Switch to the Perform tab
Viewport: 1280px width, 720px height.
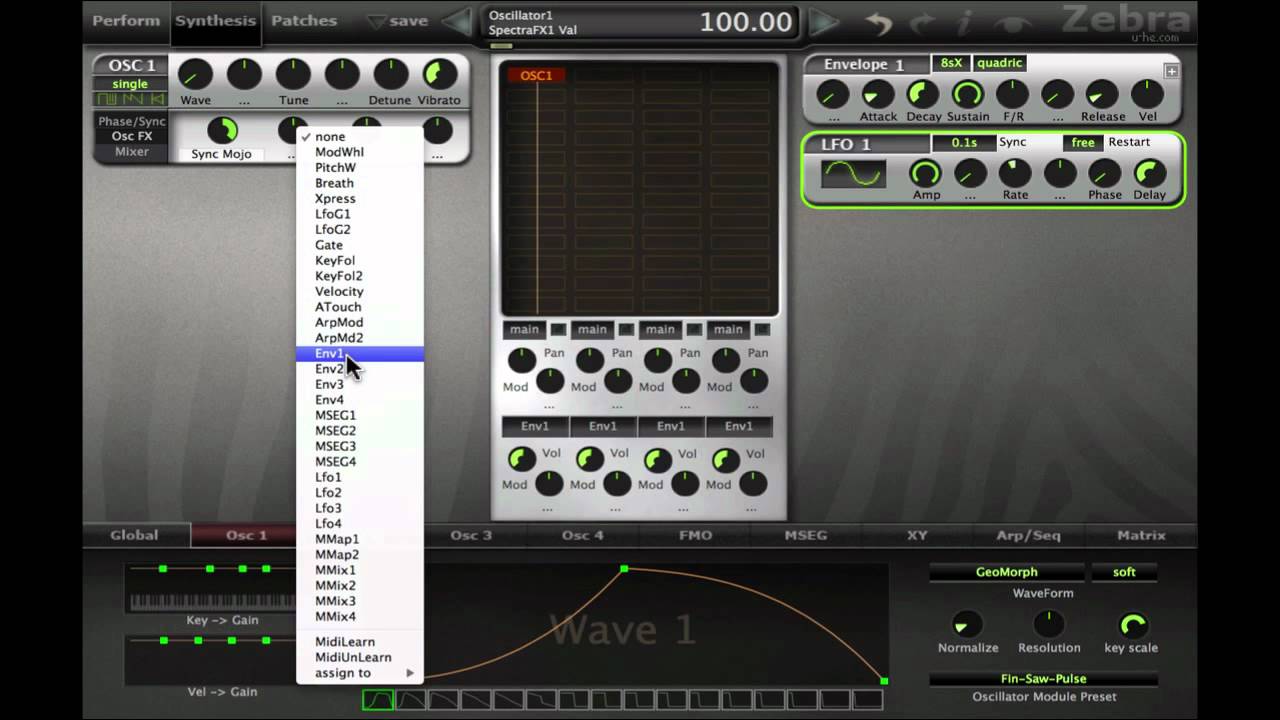[x=126, y=20]
